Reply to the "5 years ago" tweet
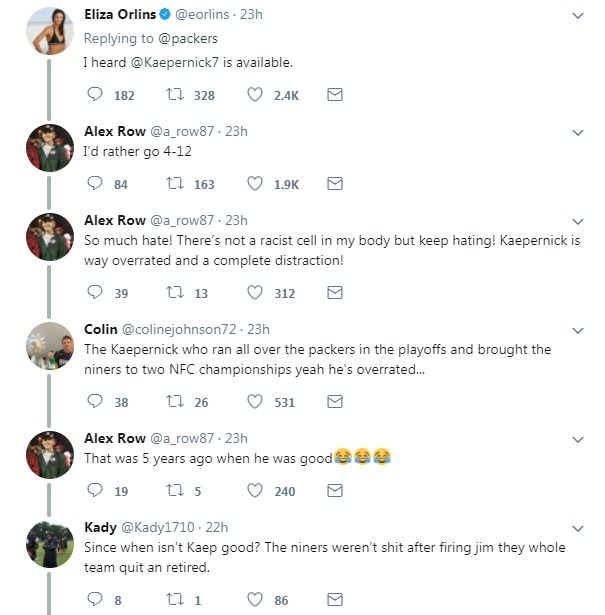Image resolution: width=605 pixels, height=615 pixels. (96, 491)
